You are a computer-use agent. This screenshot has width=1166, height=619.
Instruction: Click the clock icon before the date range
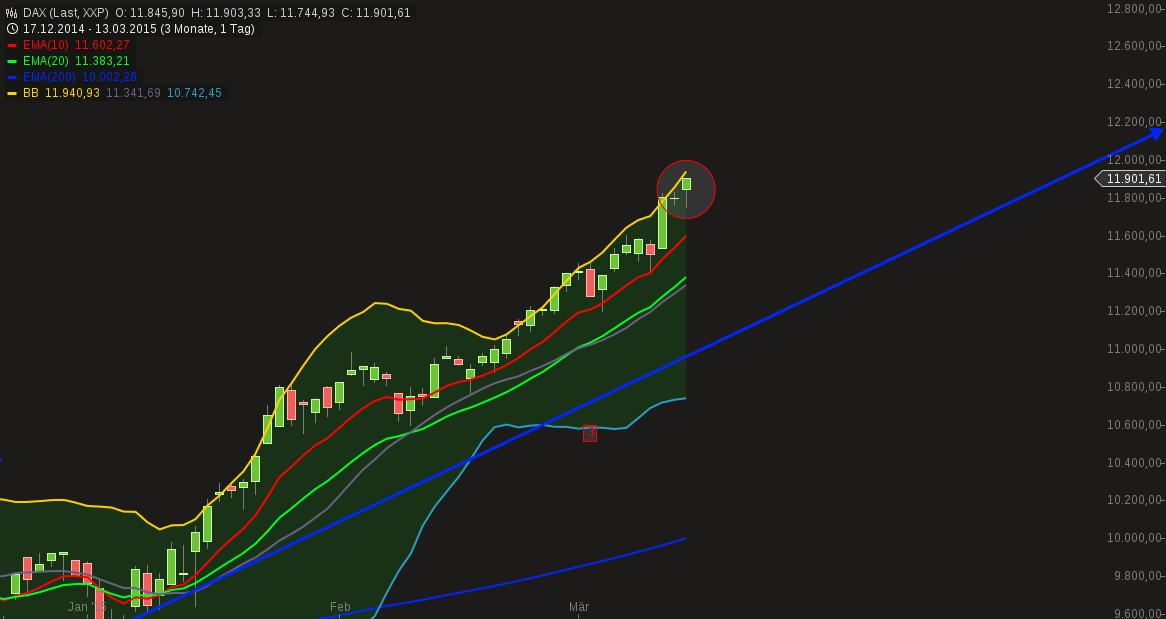(x=11, y=29)
